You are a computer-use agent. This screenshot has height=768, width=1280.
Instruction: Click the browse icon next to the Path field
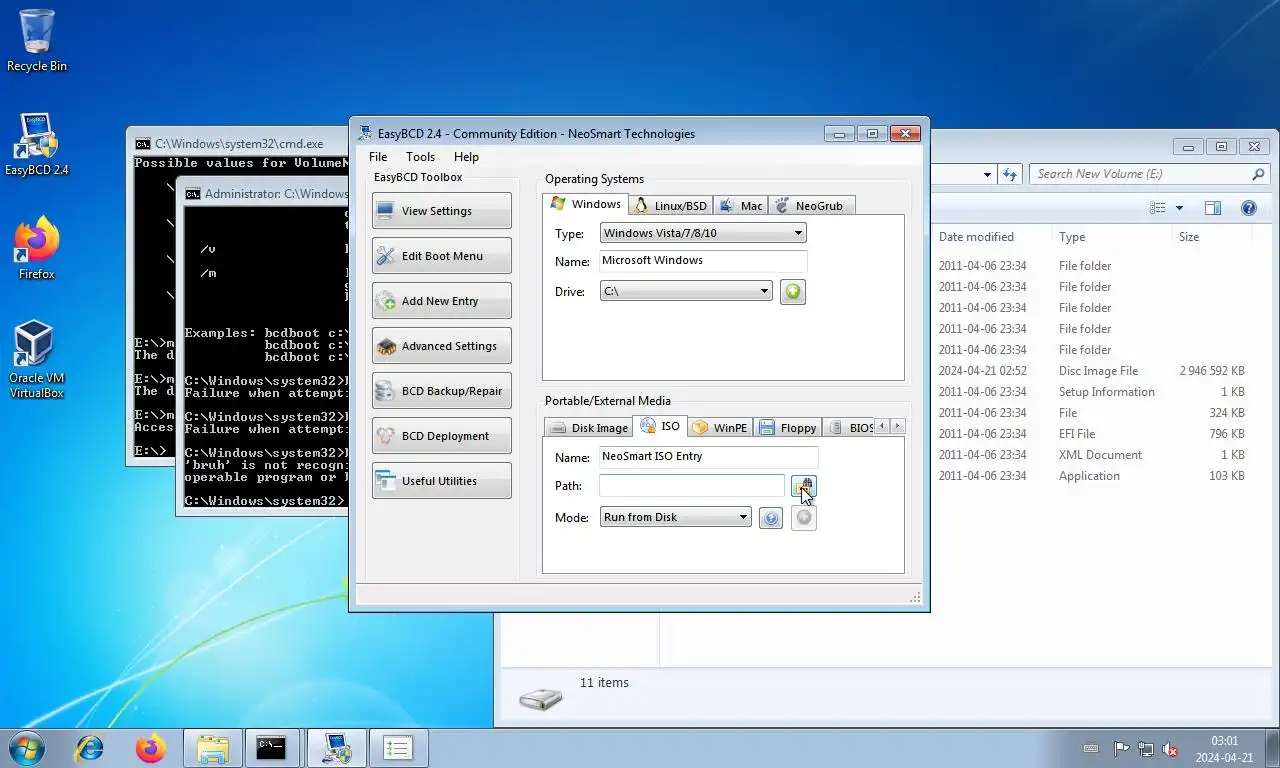[x=803, y=486]
